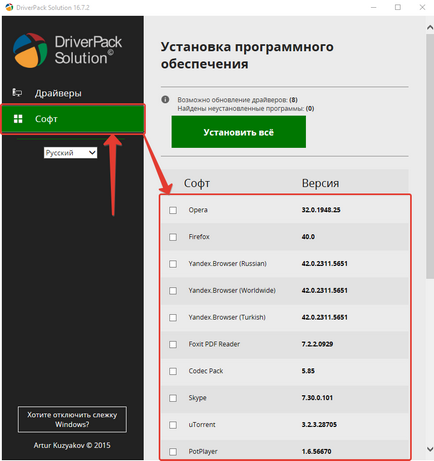Click the info icon next to driver update notice
The image size is (434, 461).
165,99
